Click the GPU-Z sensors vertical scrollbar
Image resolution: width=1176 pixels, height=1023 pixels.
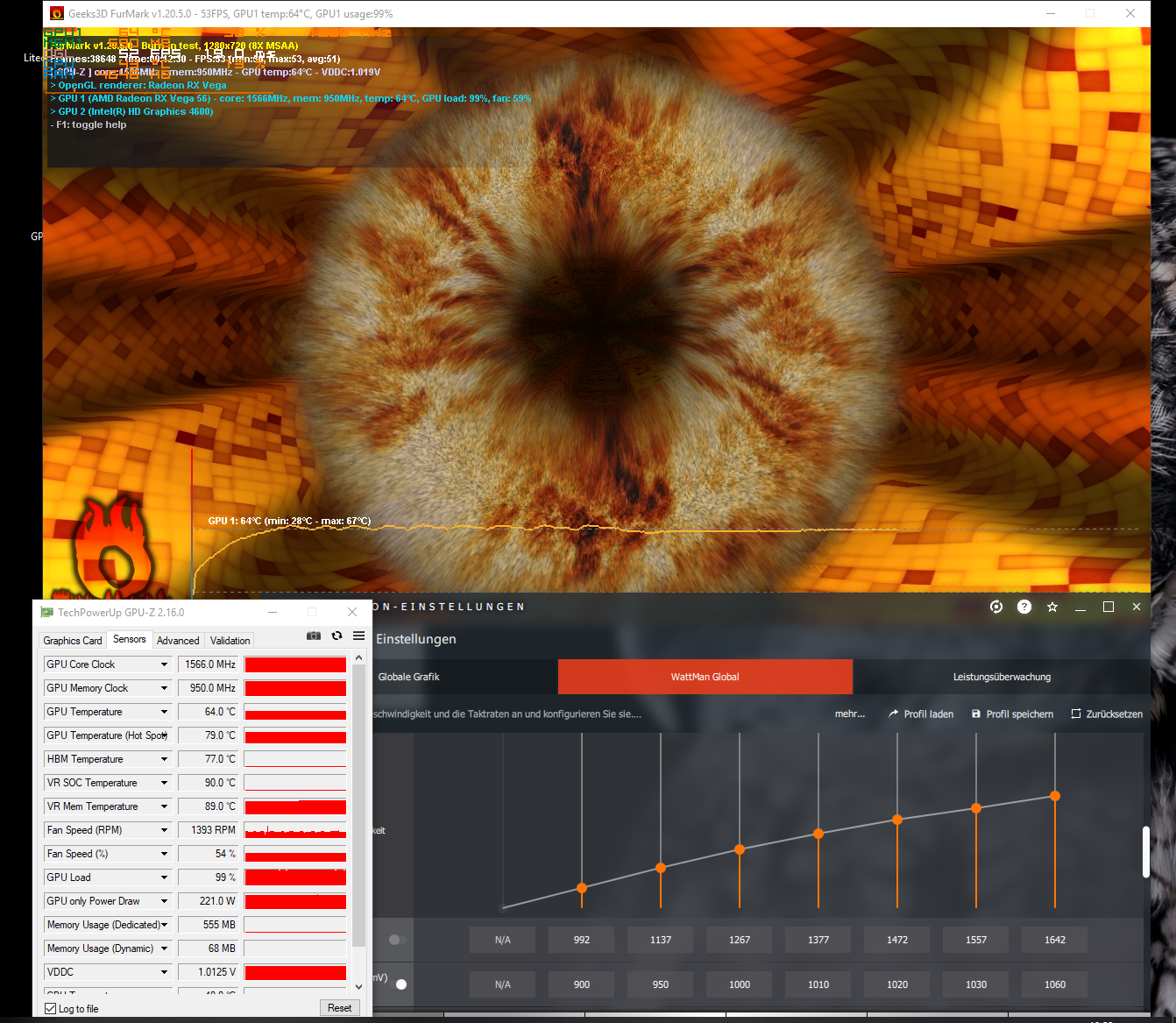358,806
